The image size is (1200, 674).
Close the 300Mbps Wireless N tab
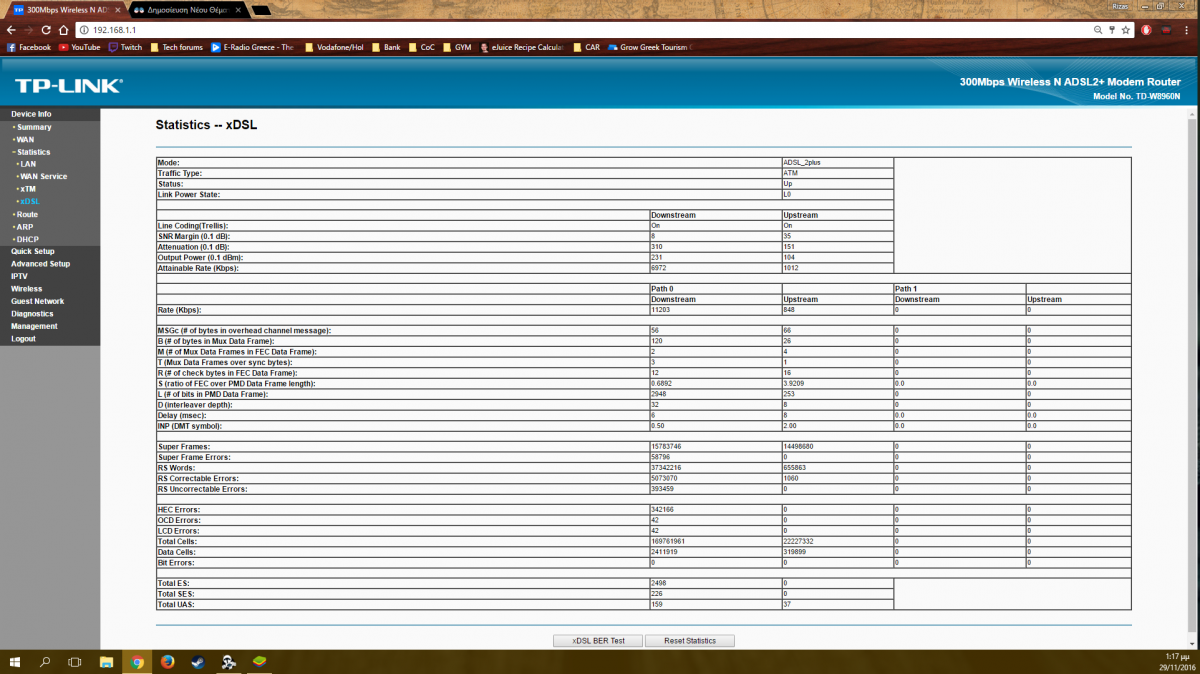click(x=118, y=9)
